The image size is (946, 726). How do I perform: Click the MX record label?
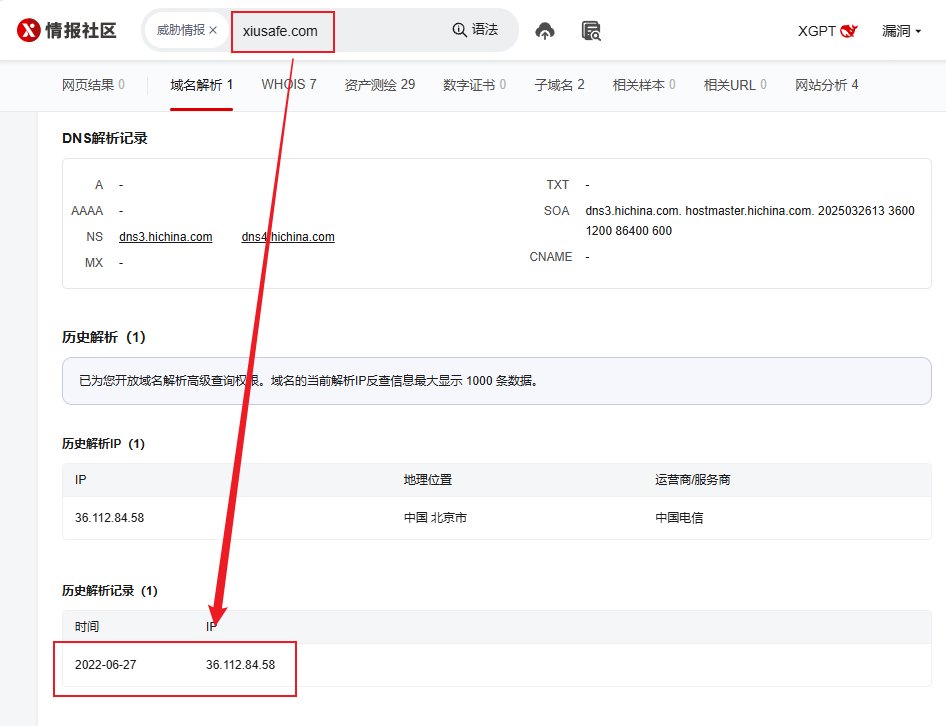click(94, 263)
